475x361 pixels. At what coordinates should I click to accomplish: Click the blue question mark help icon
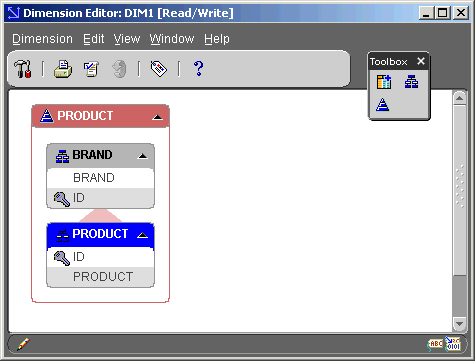click(x=198, y=68)
